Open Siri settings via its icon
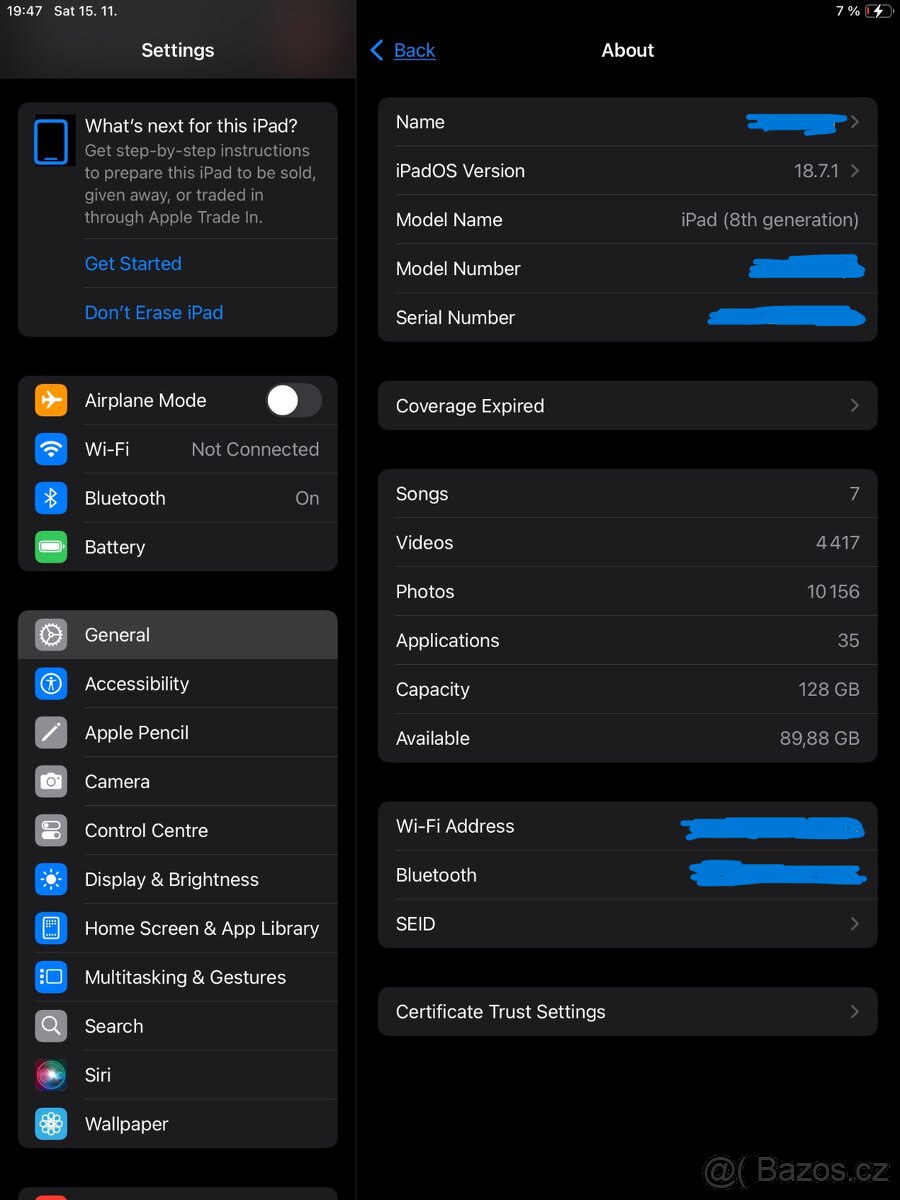Viewport: 900px width, 1200px height. coord(51,1075)
